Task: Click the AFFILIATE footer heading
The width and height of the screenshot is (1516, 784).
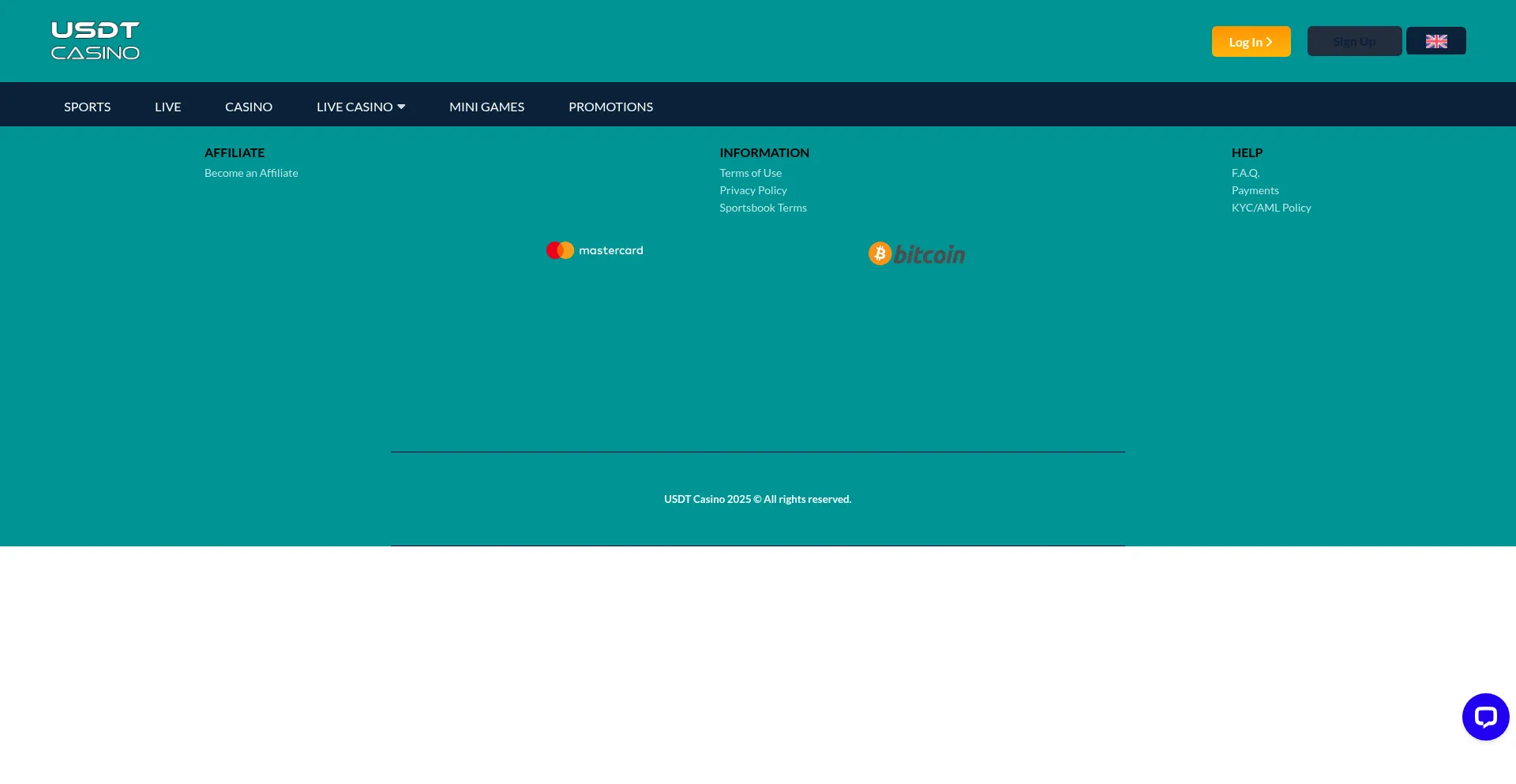Action: (x=235, y=152)
